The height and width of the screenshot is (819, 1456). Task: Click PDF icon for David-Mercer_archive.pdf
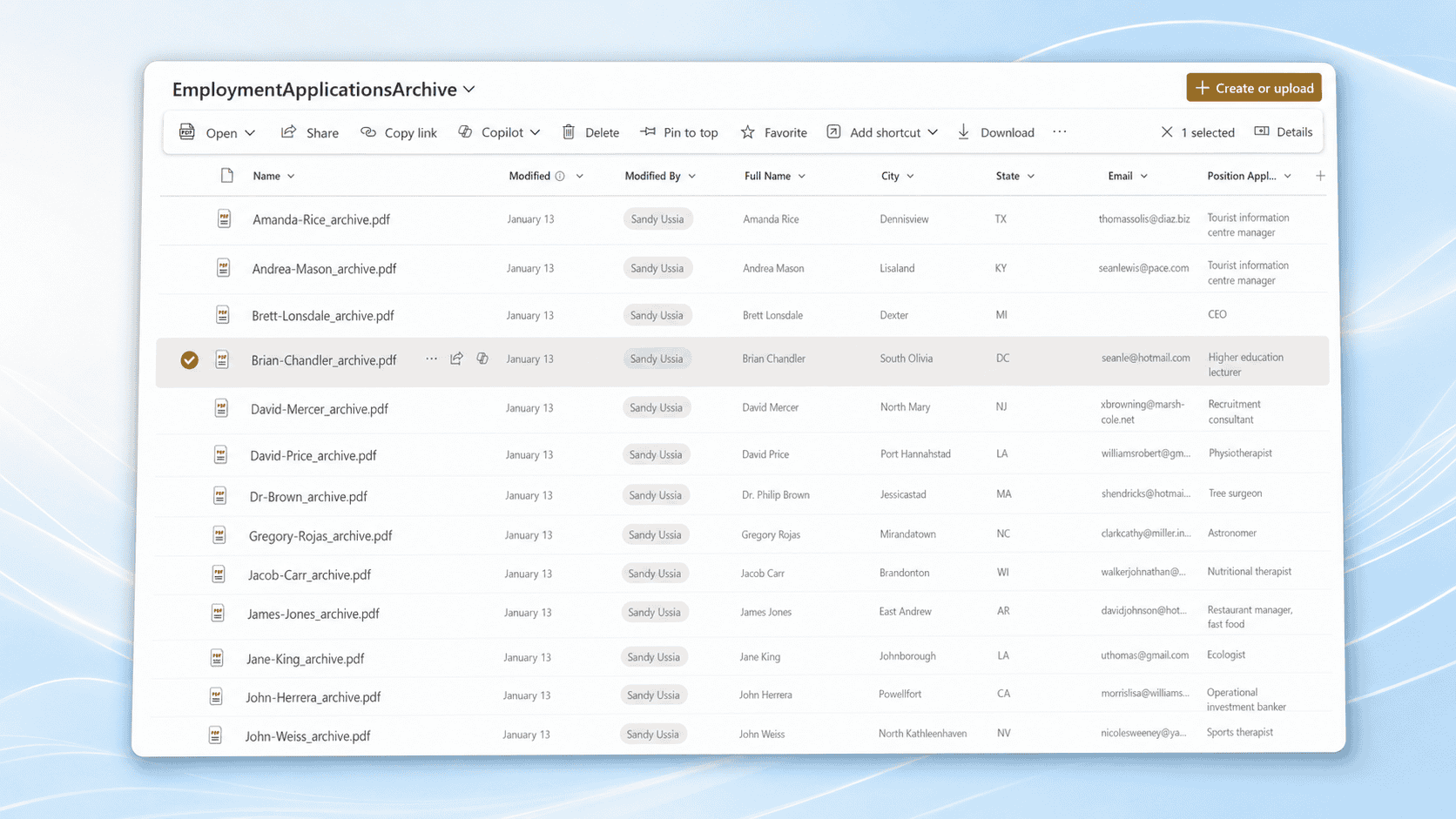click(221, 407)
